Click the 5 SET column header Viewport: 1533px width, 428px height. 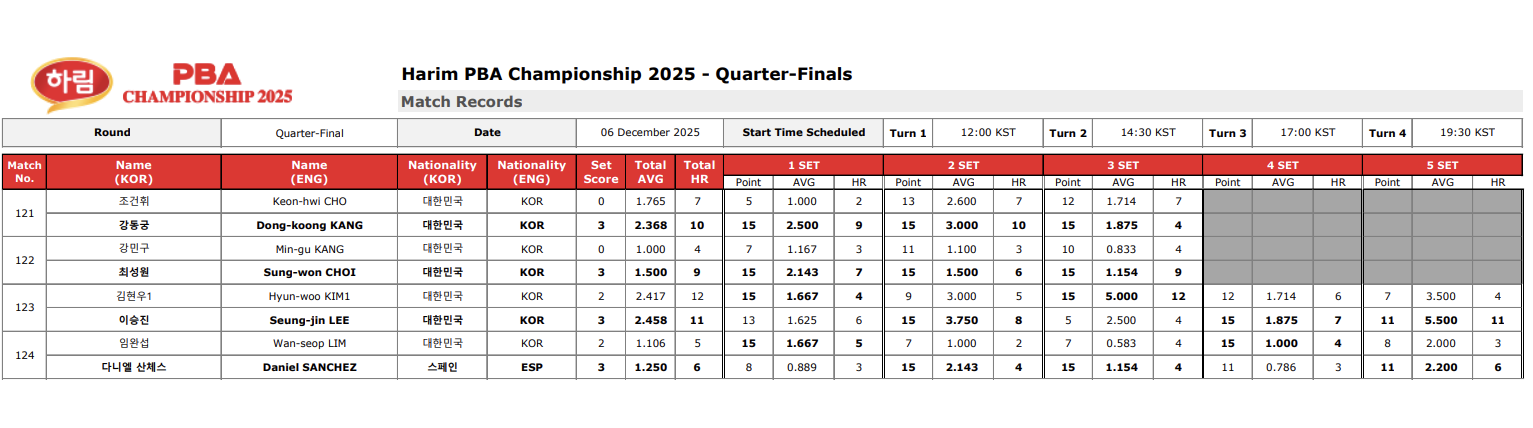pyautogui.click(x=1442, y=166)
